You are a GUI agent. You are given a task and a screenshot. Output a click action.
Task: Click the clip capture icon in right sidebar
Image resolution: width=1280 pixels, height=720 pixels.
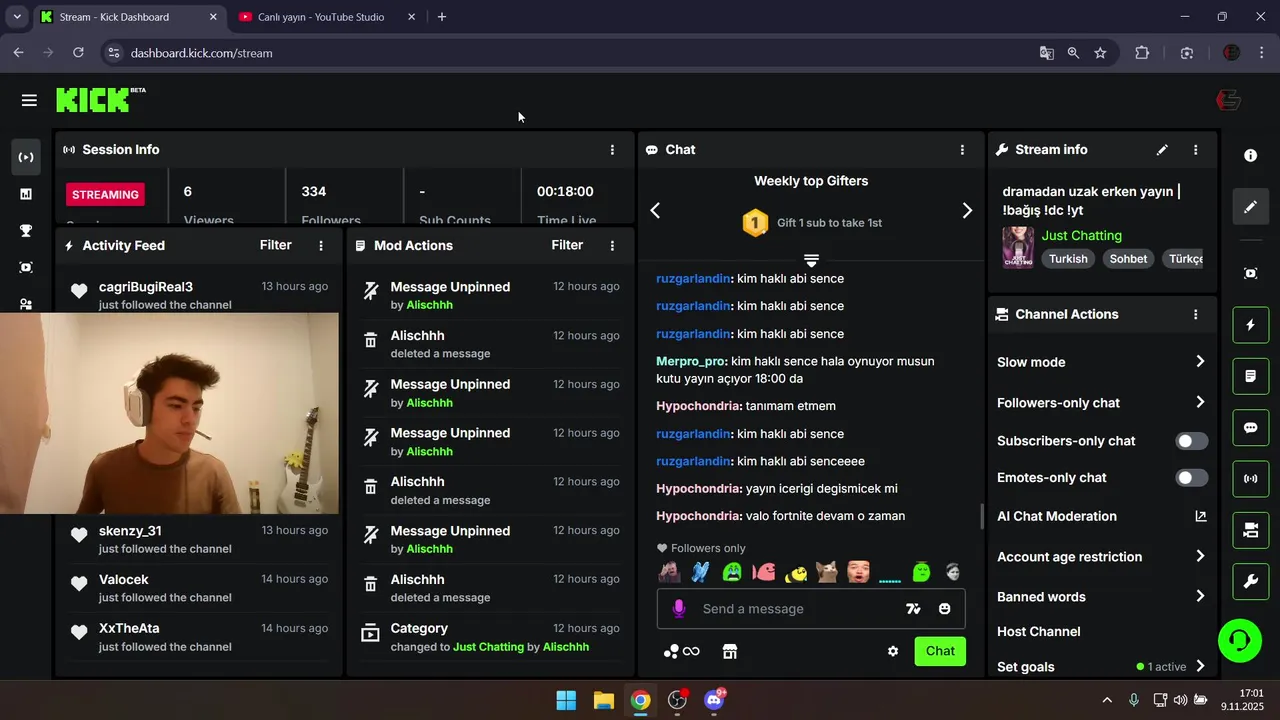tap(1250, 273)
